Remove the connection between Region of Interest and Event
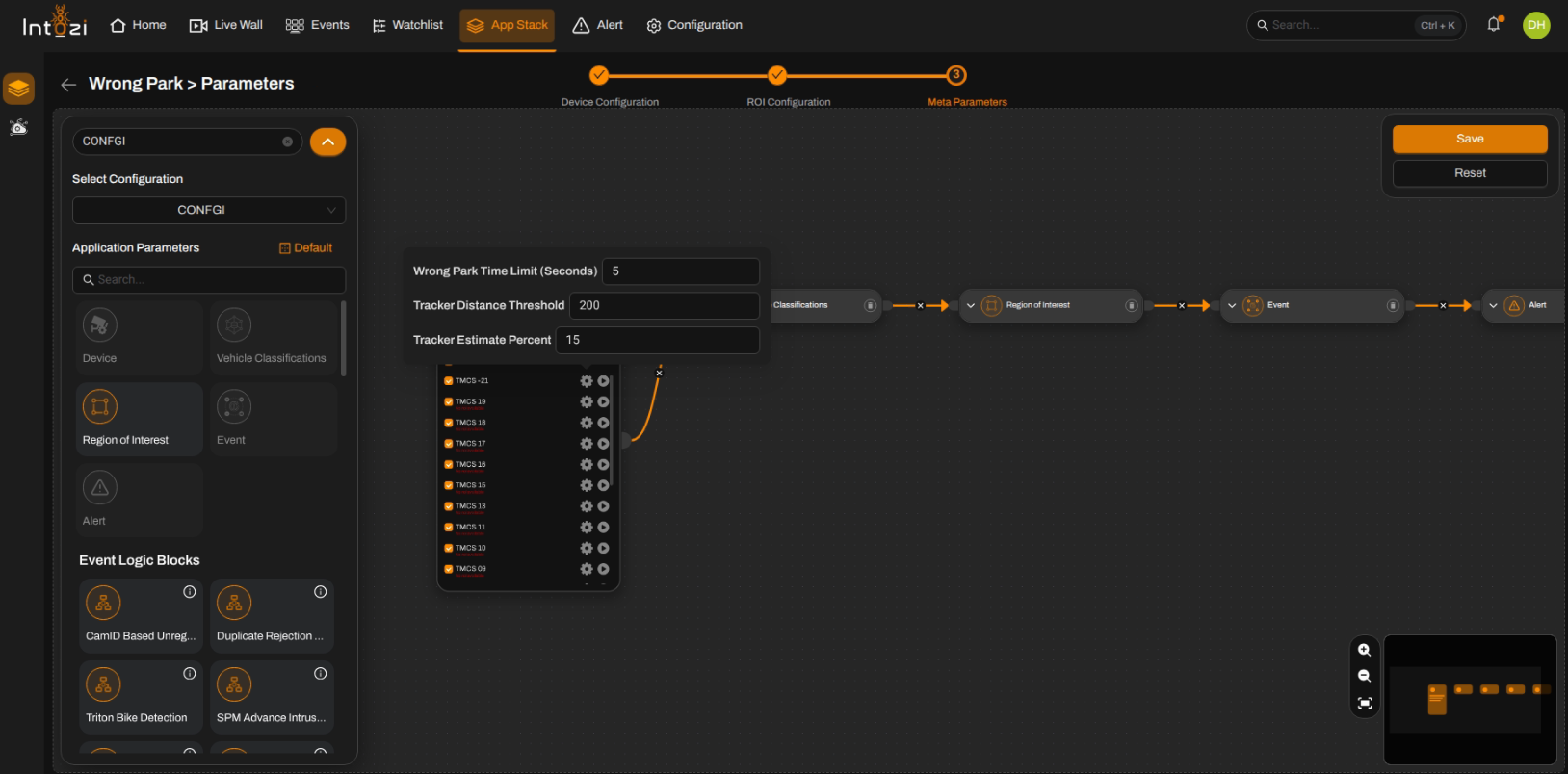This screenshot has height=774, width=1568. click(1182, 306)
